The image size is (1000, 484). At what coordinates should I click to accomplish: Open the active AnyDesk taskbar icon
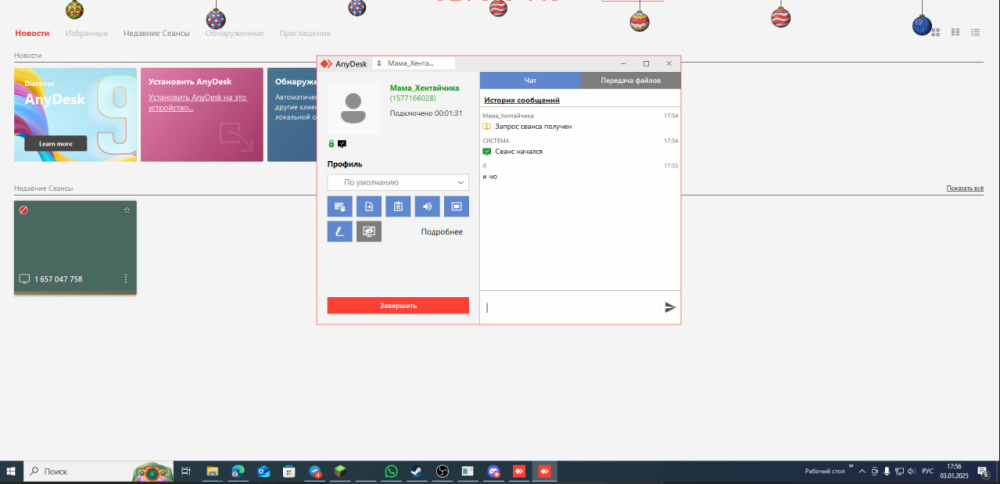(544, 472)
